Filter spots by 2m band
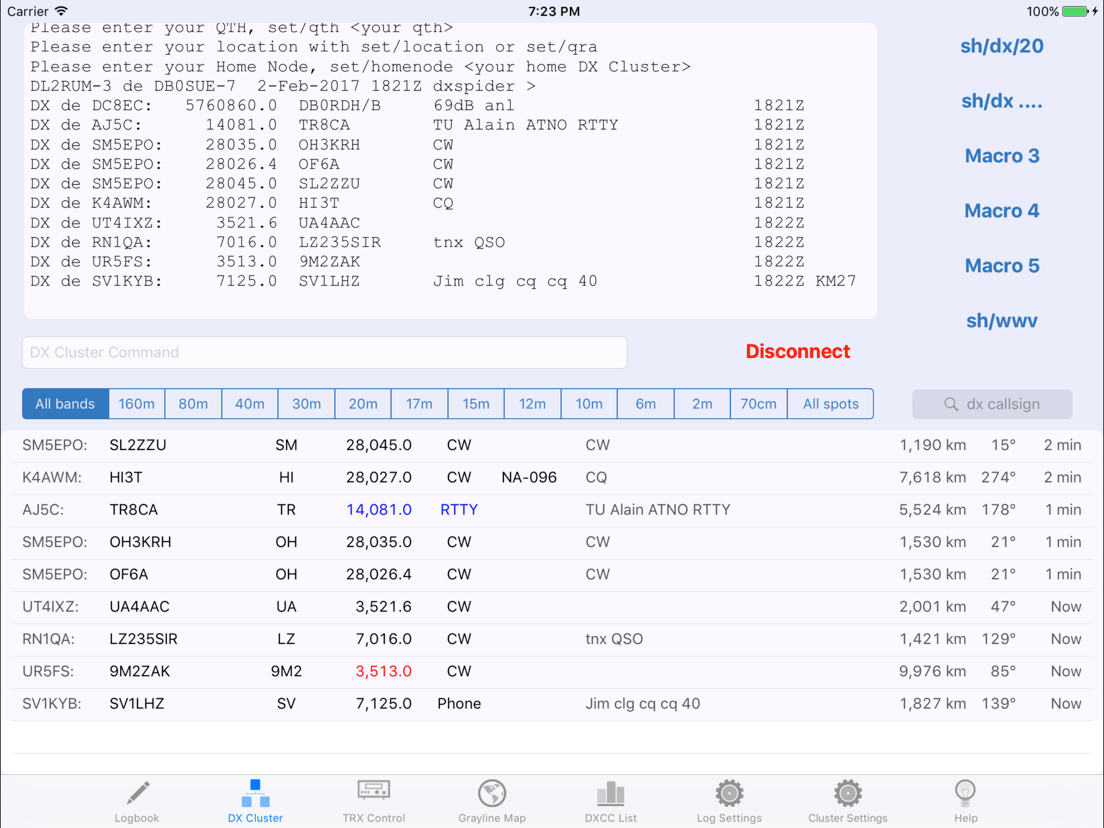The width and height of the screenshot is (1104, 828). pos(702,404)
